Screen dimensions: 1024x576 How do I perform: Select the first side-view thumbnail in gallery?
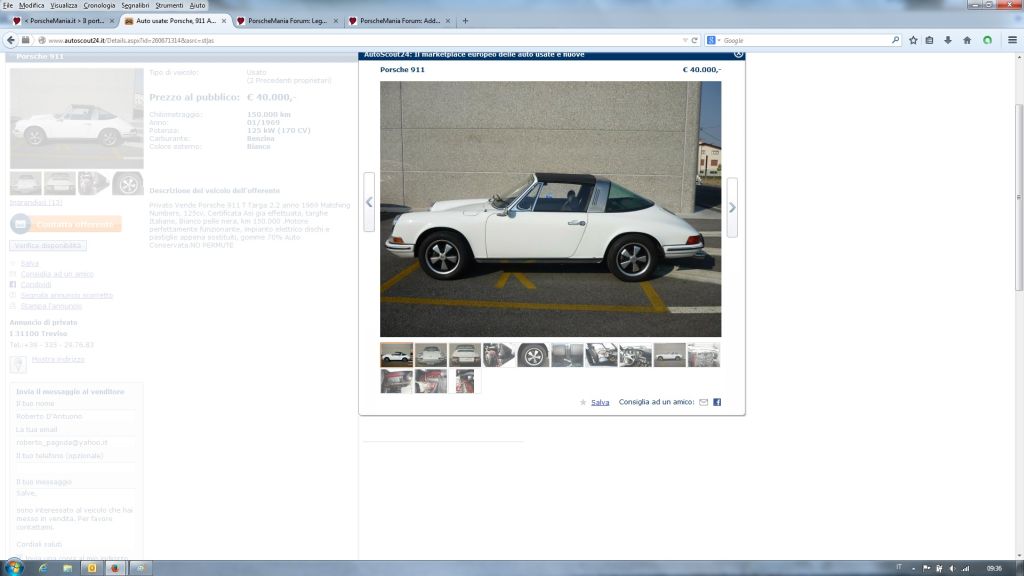pos(396,355)
